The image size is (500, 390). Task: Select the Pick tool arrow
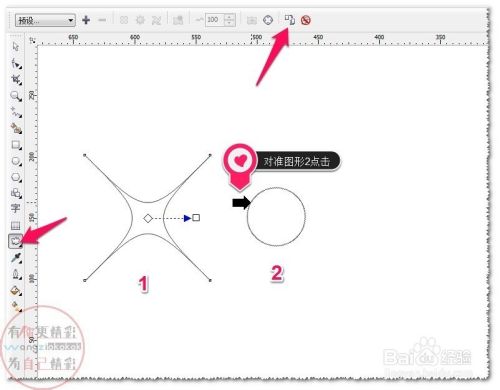(16, 46)
